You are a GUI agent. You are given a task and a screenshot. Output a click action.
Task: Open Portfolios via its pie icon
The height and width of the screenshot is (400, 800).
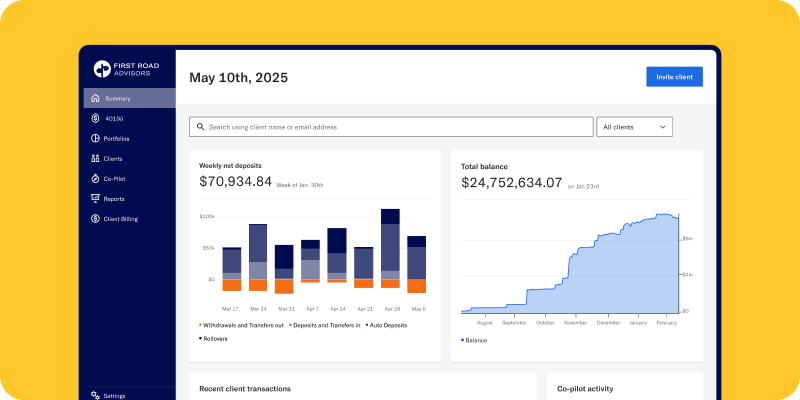click(95, 138)
